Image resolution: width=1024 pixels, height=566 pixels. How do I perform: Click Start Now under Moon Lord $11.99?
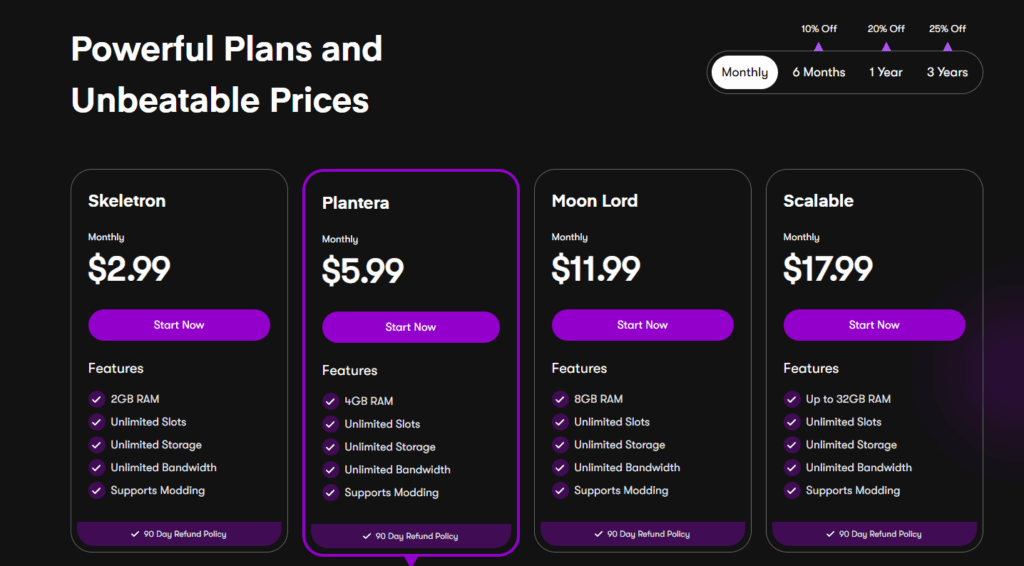point(643,325)
